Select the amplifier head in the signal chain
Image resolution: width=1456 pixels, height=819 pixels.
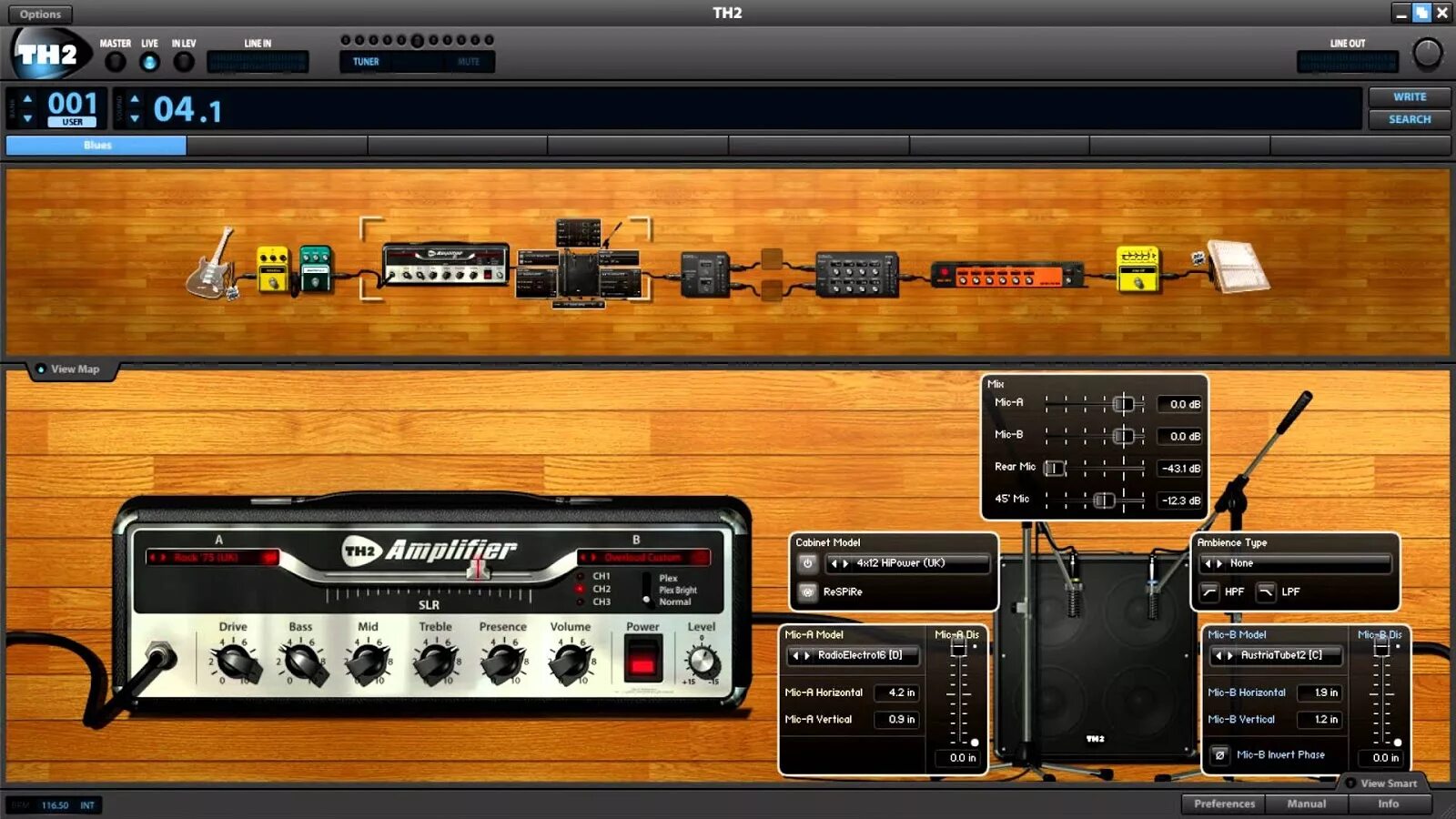445,265
